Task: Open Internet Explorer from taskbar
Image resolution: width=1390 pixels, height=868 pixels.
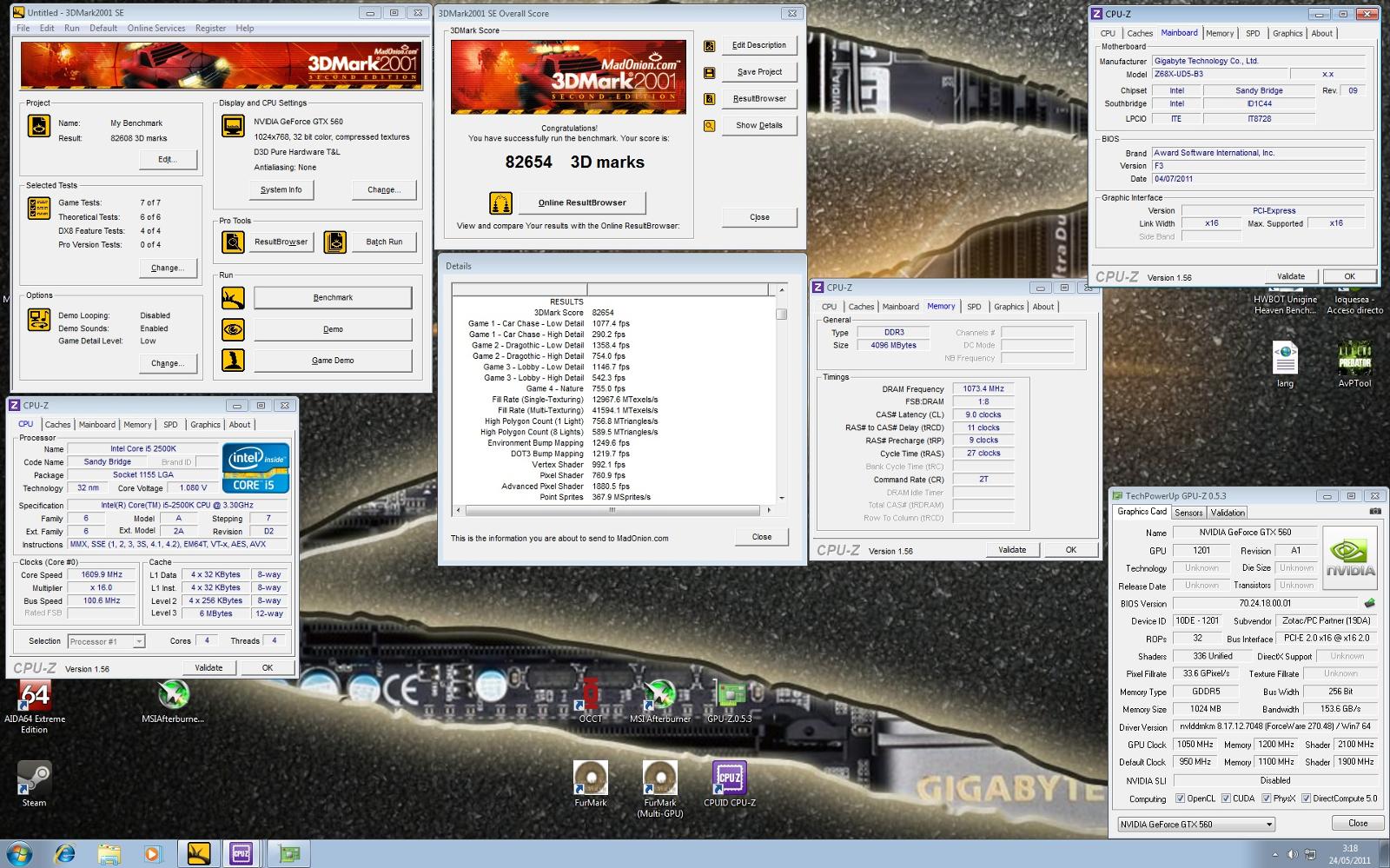Action: 65,854
